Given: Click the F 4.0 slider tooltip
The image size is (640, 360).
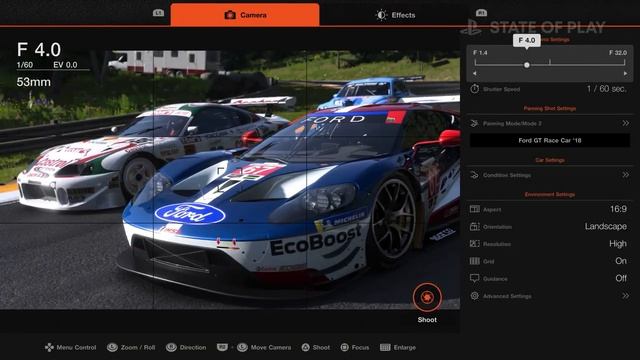Looking at the screenshot, I should [x=527, y=40].
